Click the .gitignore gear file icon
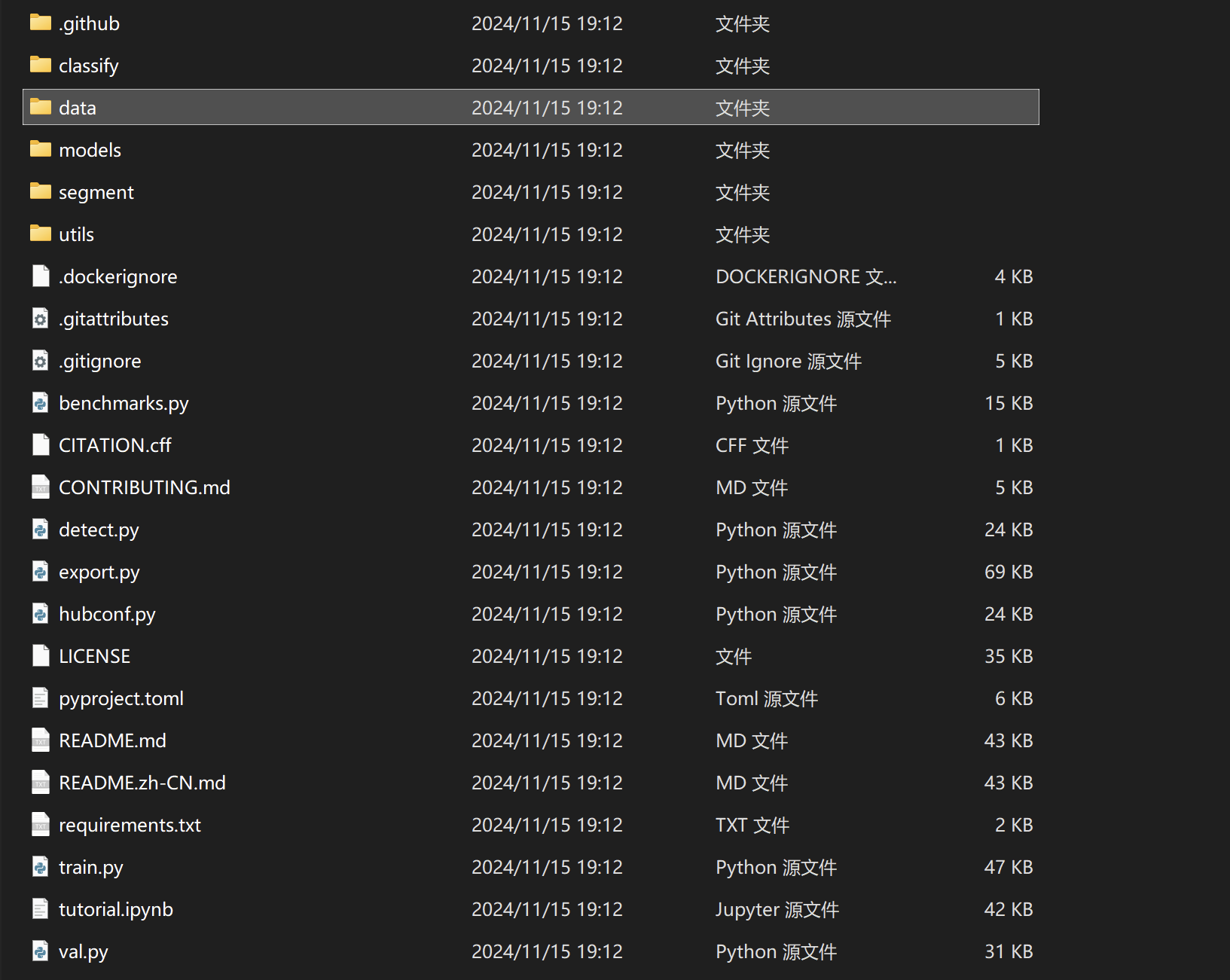Viewport: 1230px width, 980px height. tap(41, 361)
